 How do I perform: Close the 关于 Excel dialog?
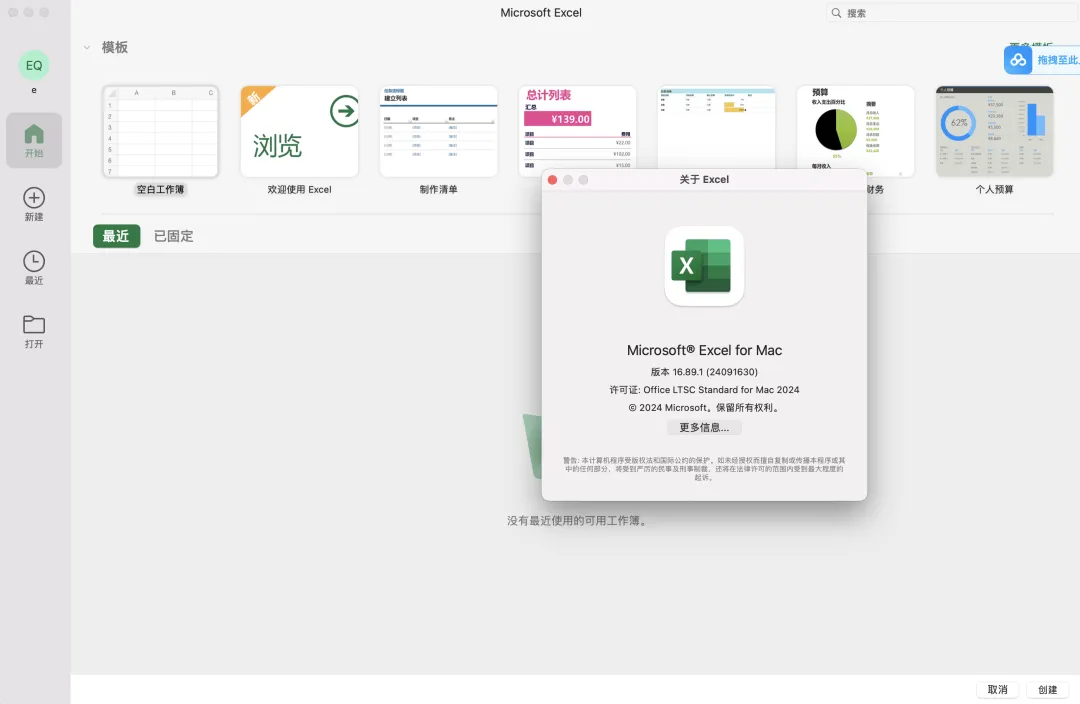click(x=552, y=180)
